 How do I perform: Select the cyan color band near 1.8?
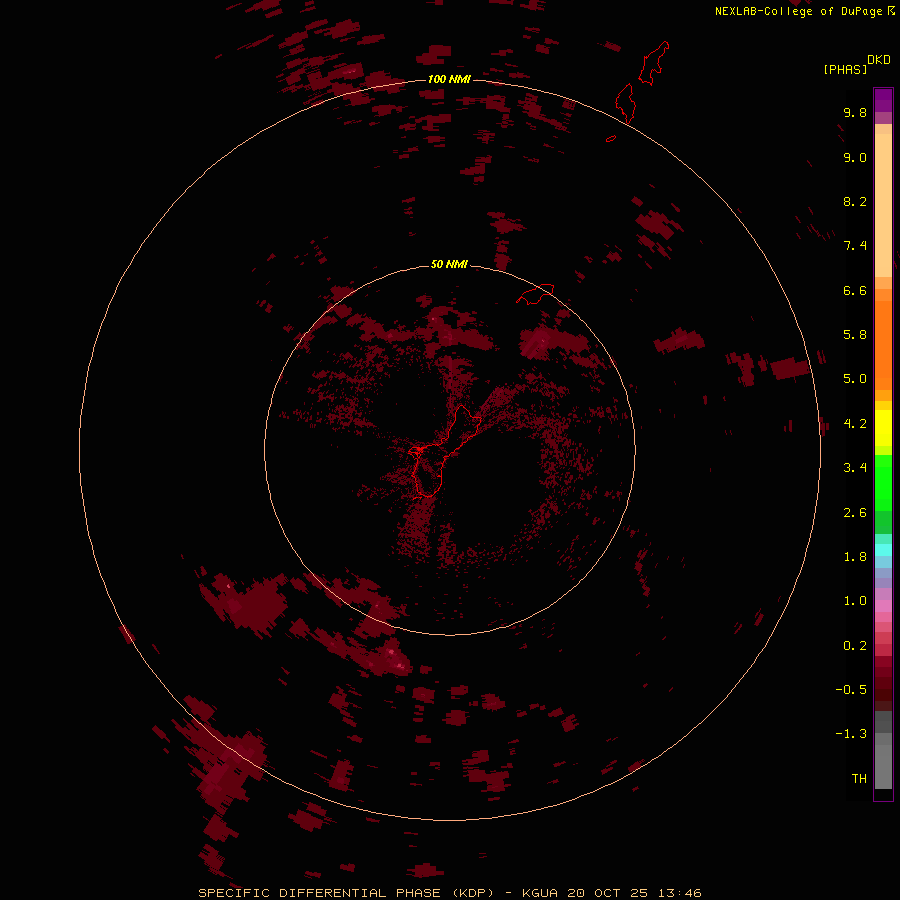tap(883, 549)
